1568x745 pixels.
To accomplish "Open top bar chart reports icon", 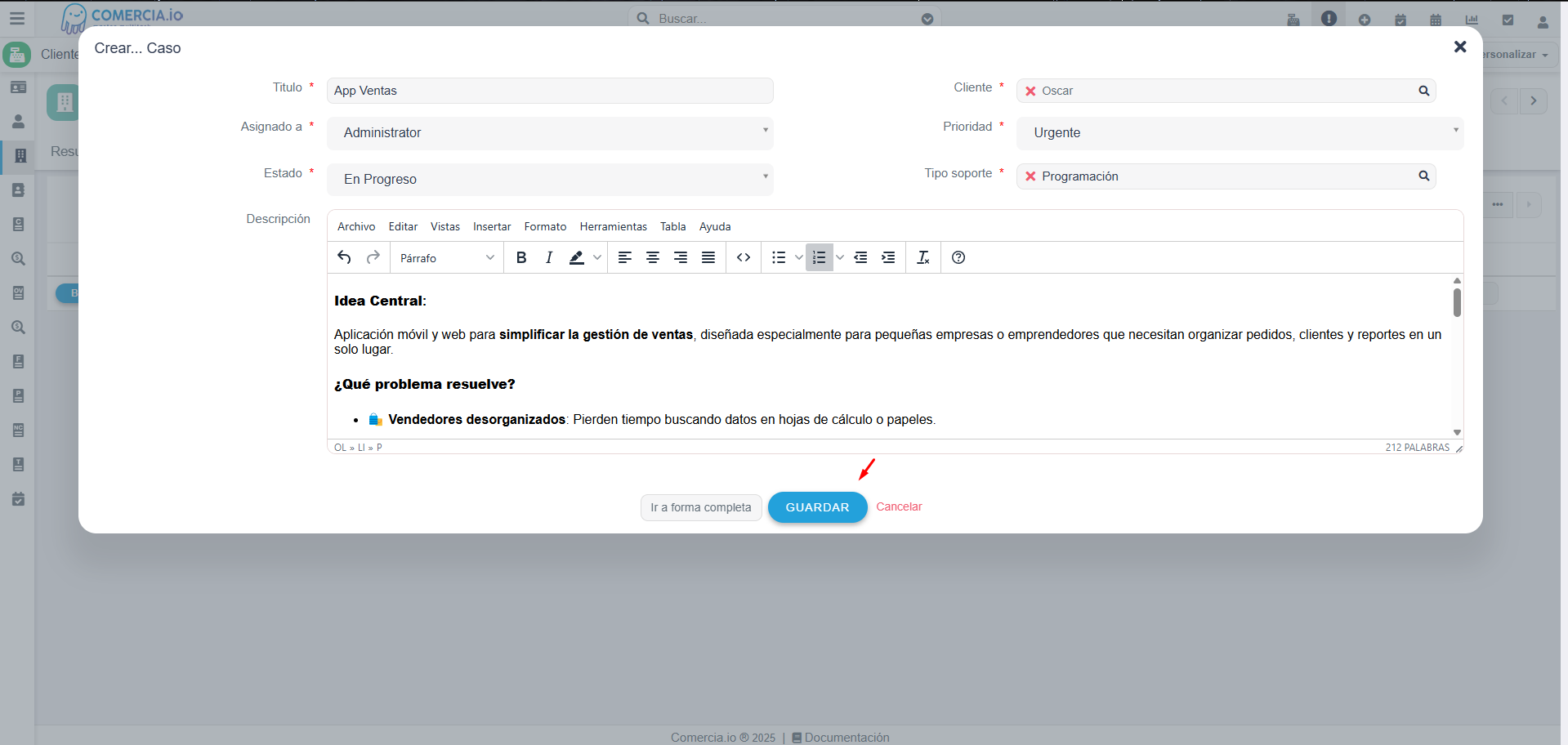I will tap(1472, 20).
